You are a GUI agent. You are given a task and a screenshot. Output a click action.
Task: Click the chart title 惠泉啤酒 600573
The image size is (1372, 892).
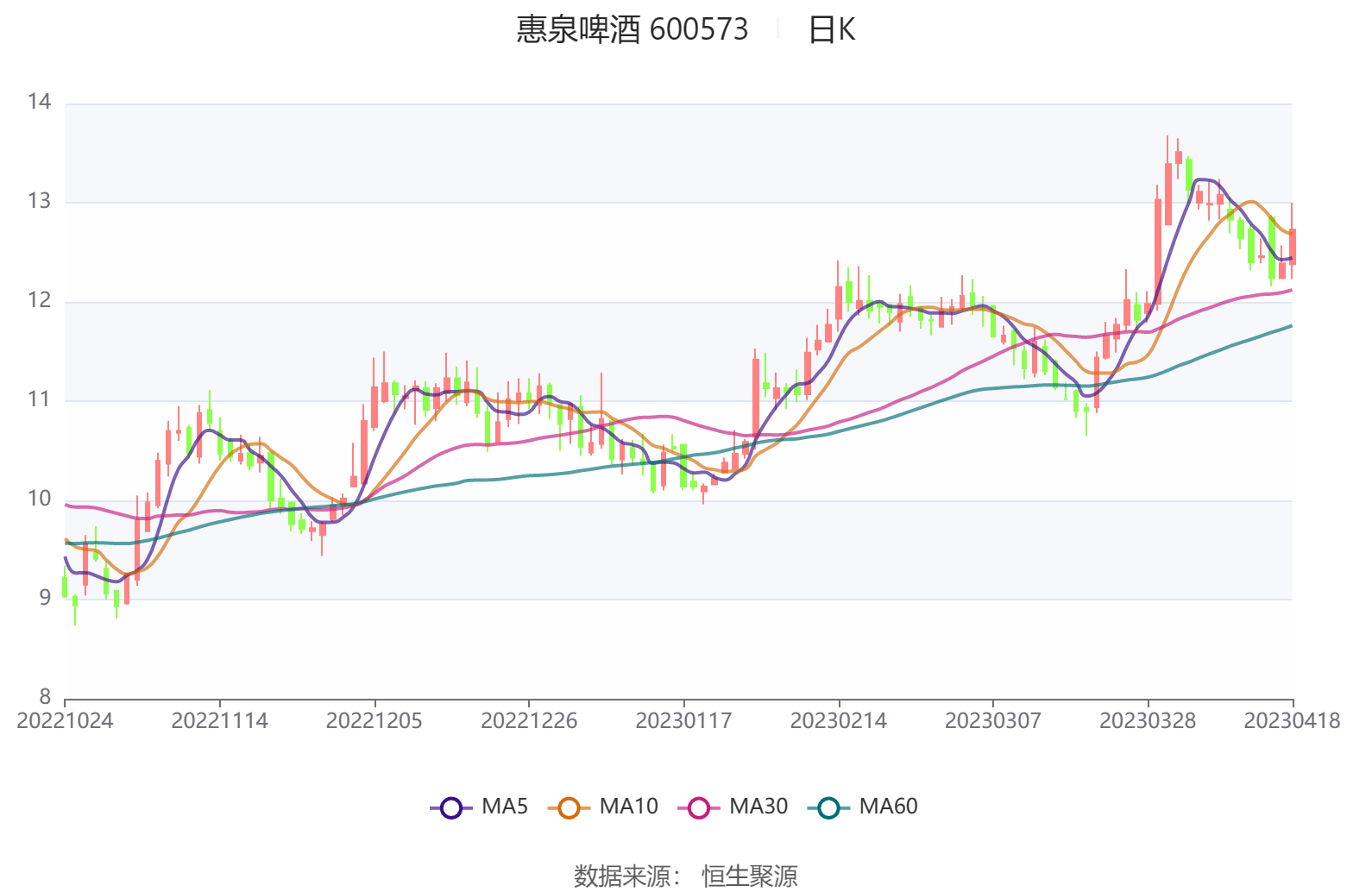click(x=632, y=30)
